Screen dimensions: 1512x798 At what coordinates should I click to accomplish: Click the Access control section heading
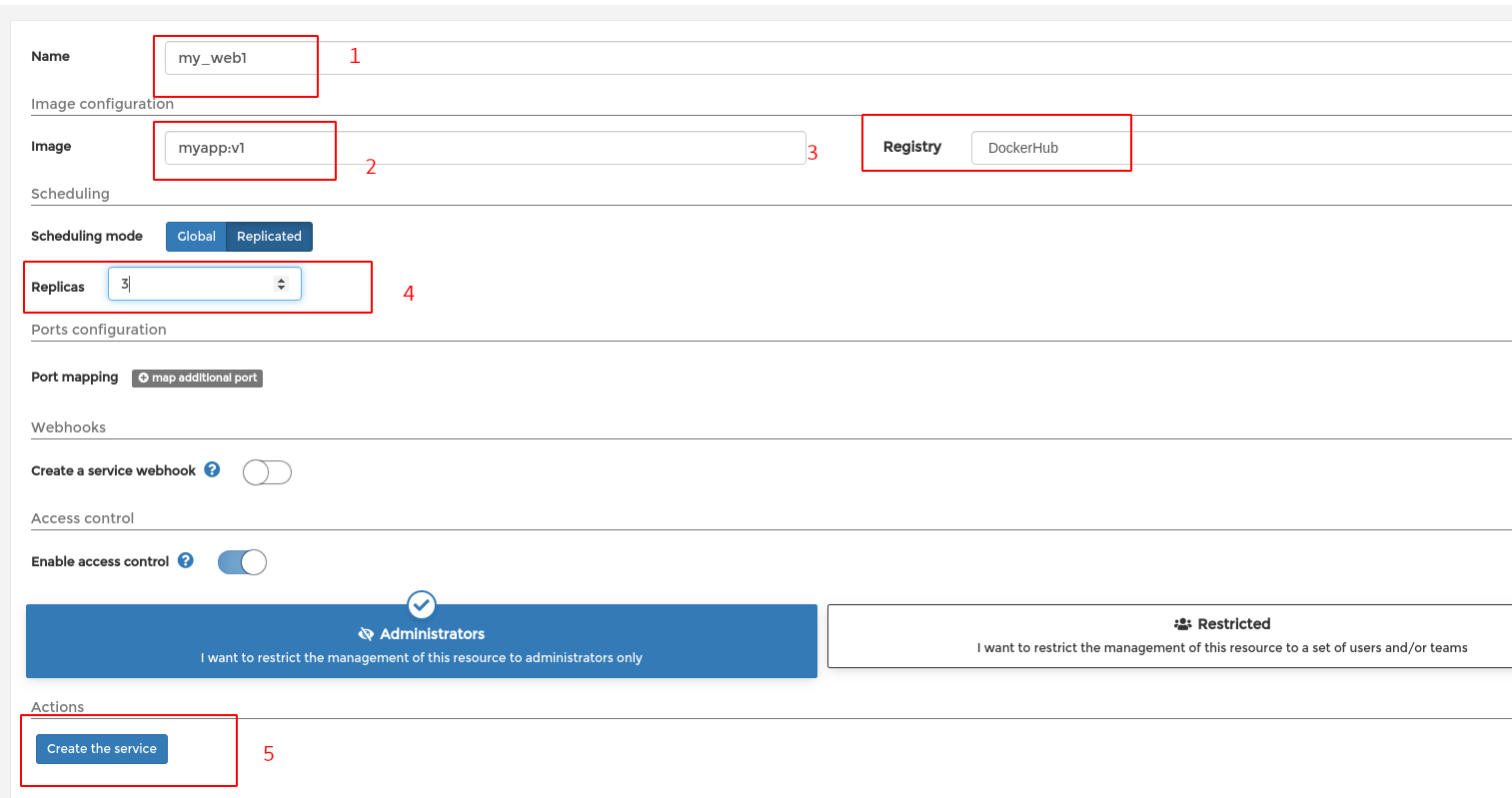[82, 518]
